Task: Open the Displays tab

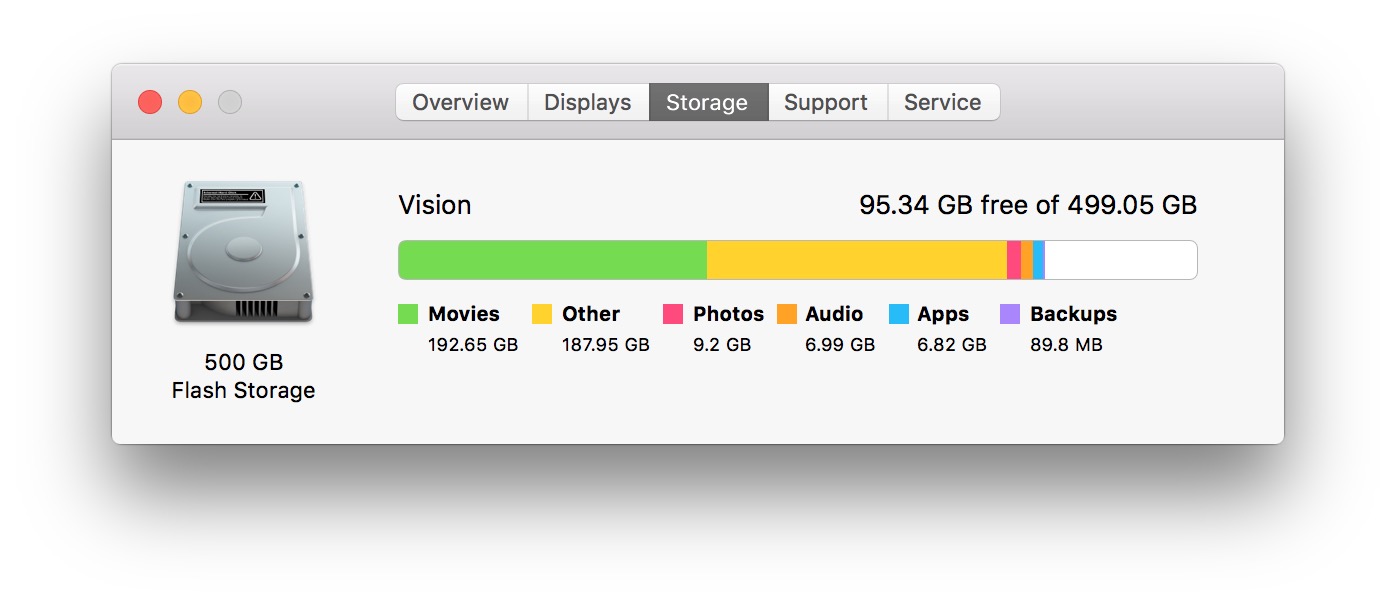Action: tap(587, 102)
